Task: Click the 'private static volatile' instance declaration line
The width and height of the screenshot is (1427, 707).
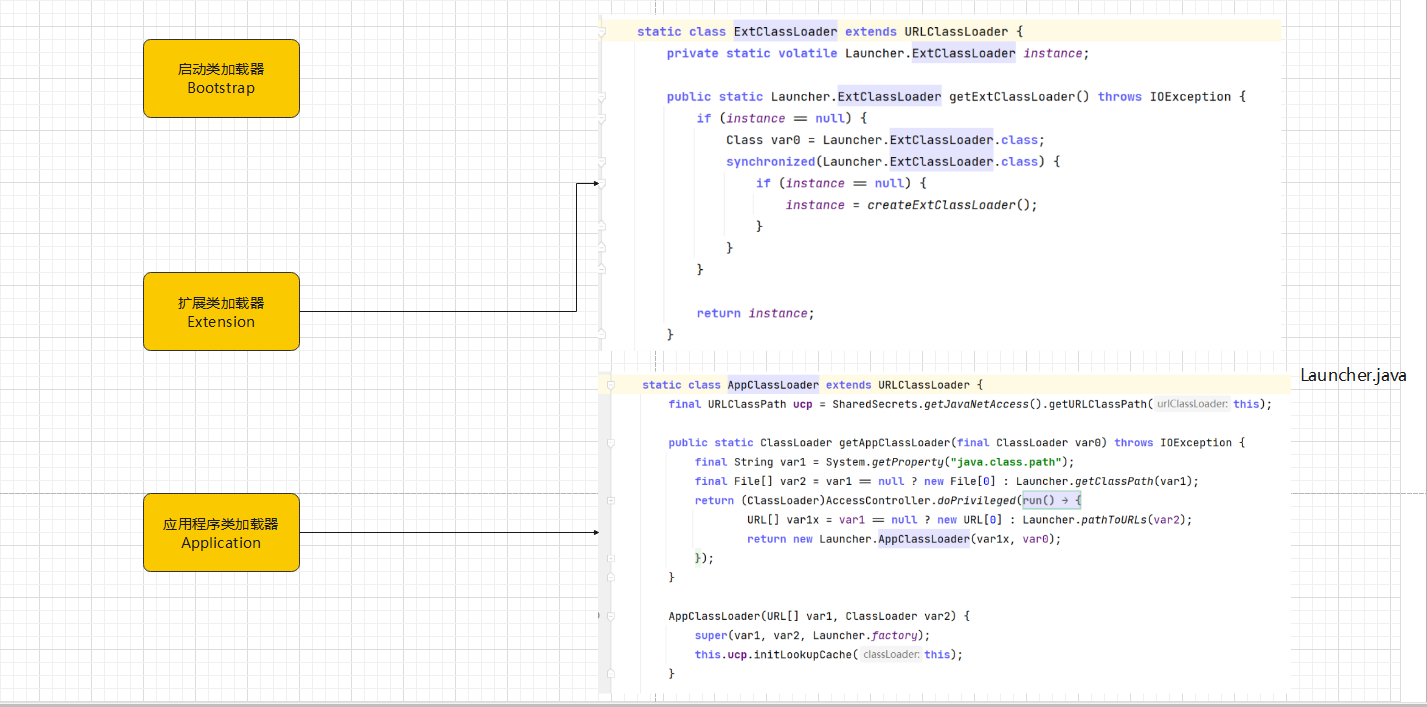Action: [877, 54]
